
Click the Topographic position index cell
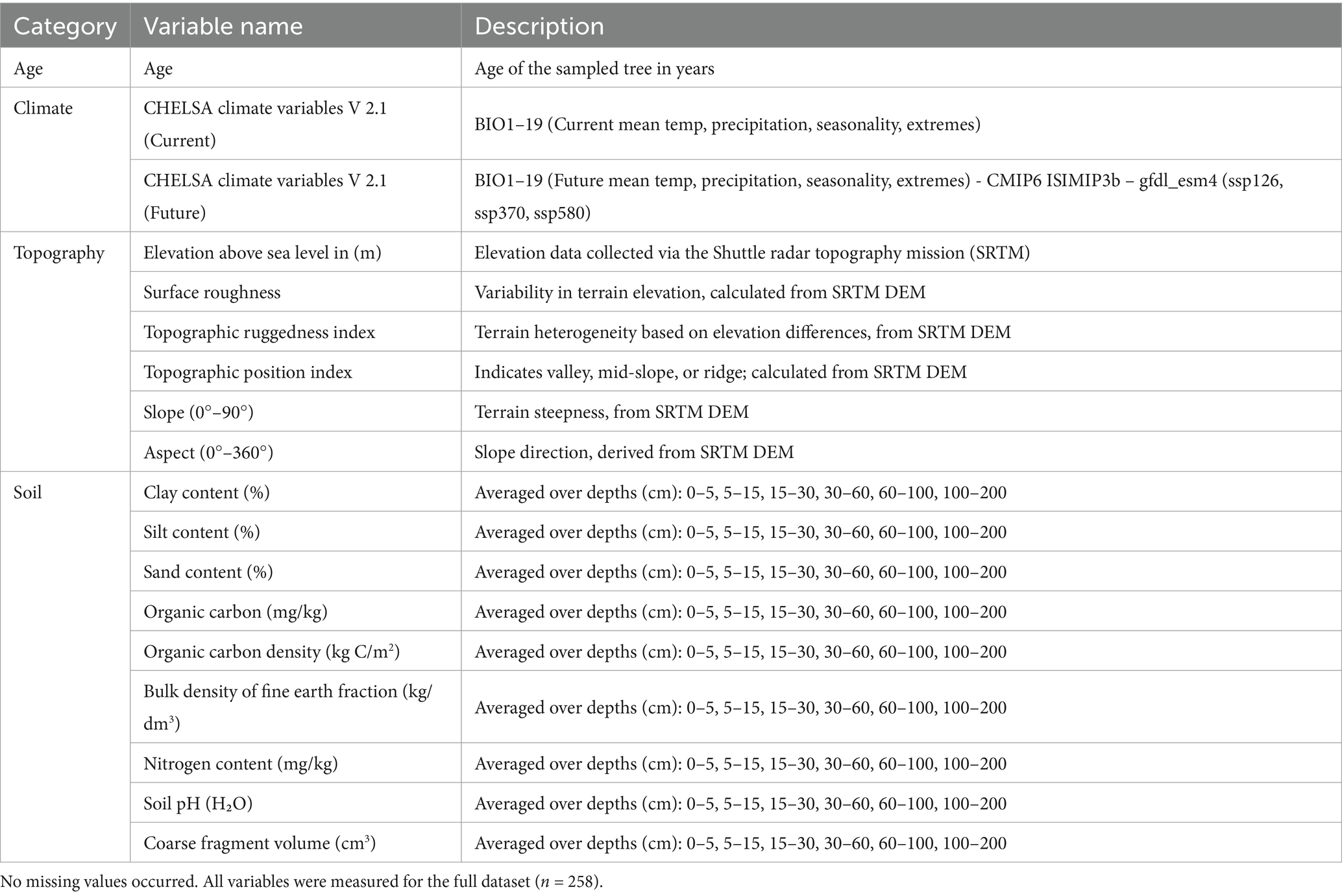click(x=247, y=372)
